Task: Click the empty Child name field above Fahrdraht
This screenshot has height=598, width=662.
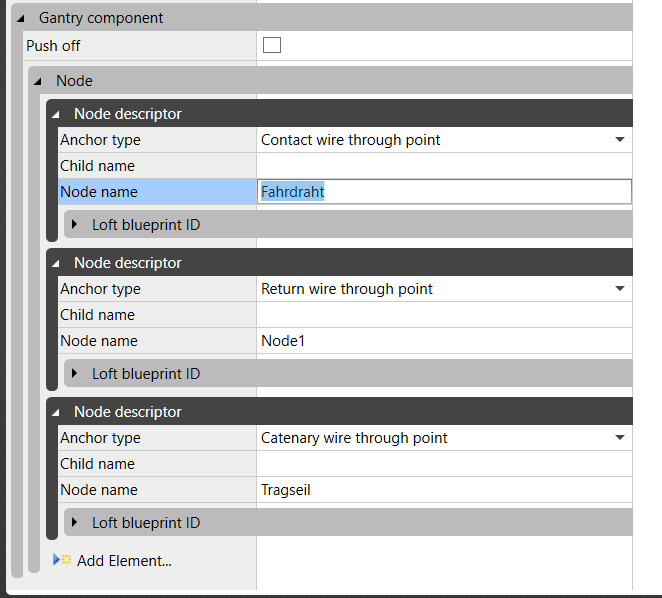Action: point(444,166)
